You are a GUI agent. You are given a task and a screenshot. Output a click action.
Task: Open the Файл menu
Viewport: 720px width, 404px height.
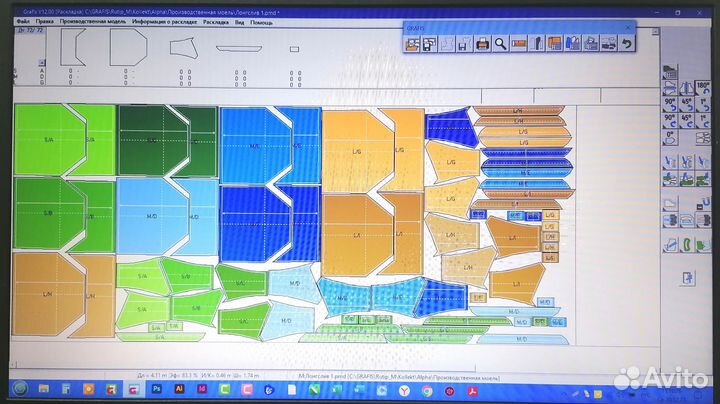coord(22,21)
